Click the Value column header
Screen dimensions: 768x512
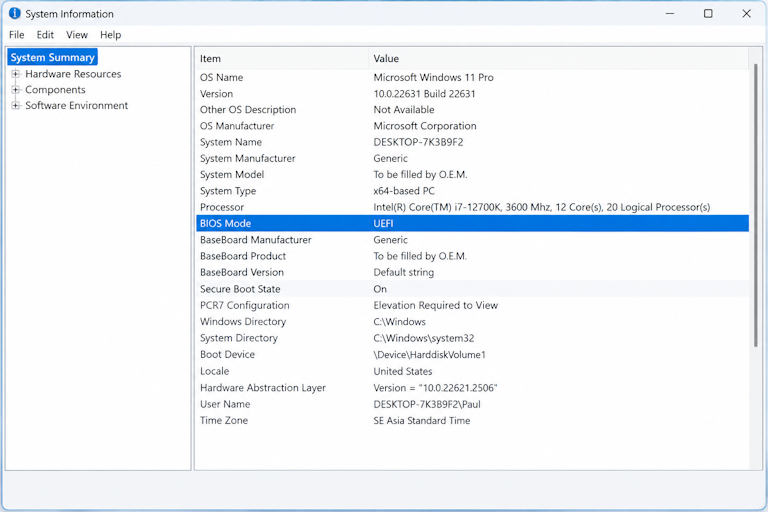point(558,59)
